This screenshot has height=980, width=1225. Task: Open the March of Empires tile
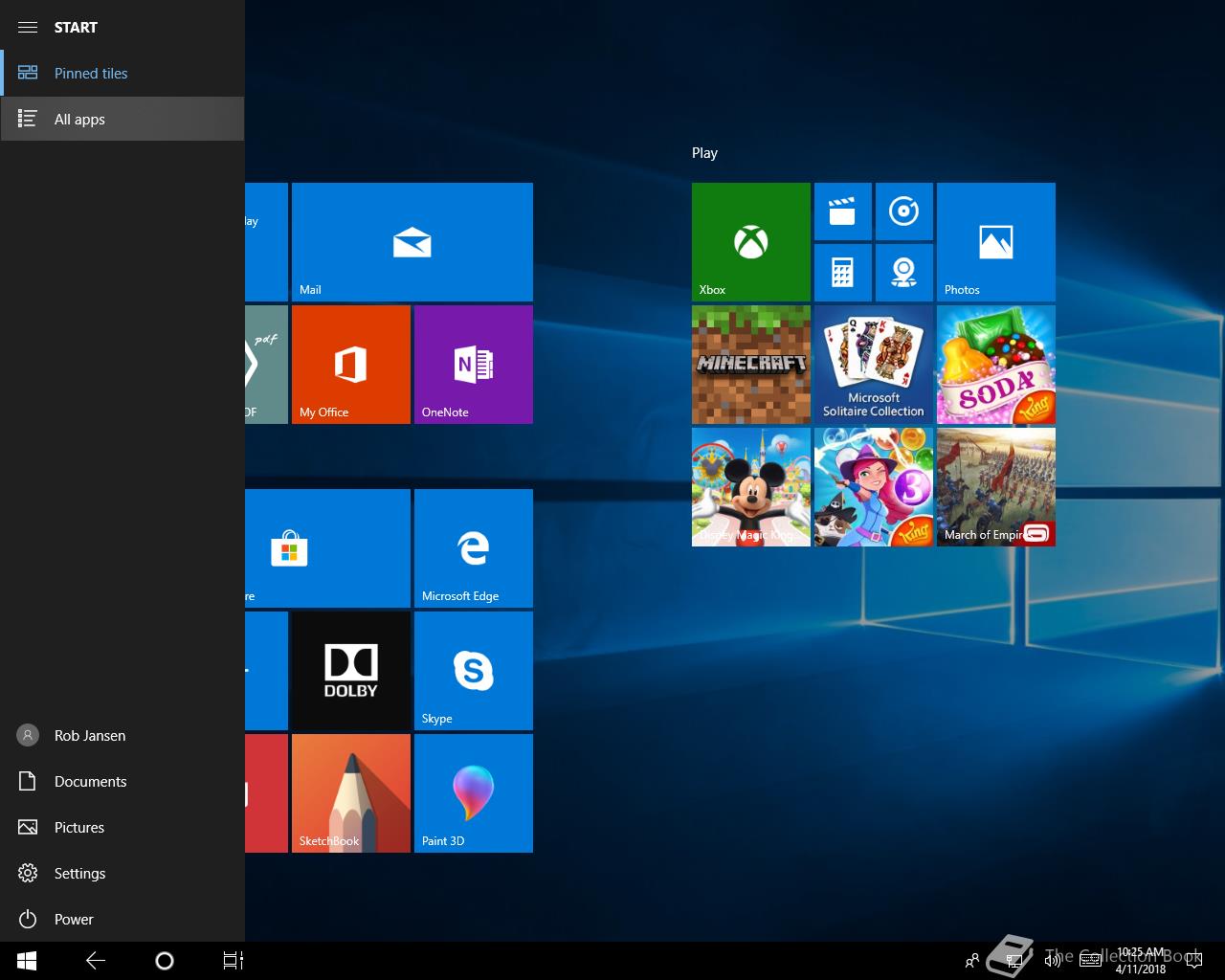click(996, 487)
